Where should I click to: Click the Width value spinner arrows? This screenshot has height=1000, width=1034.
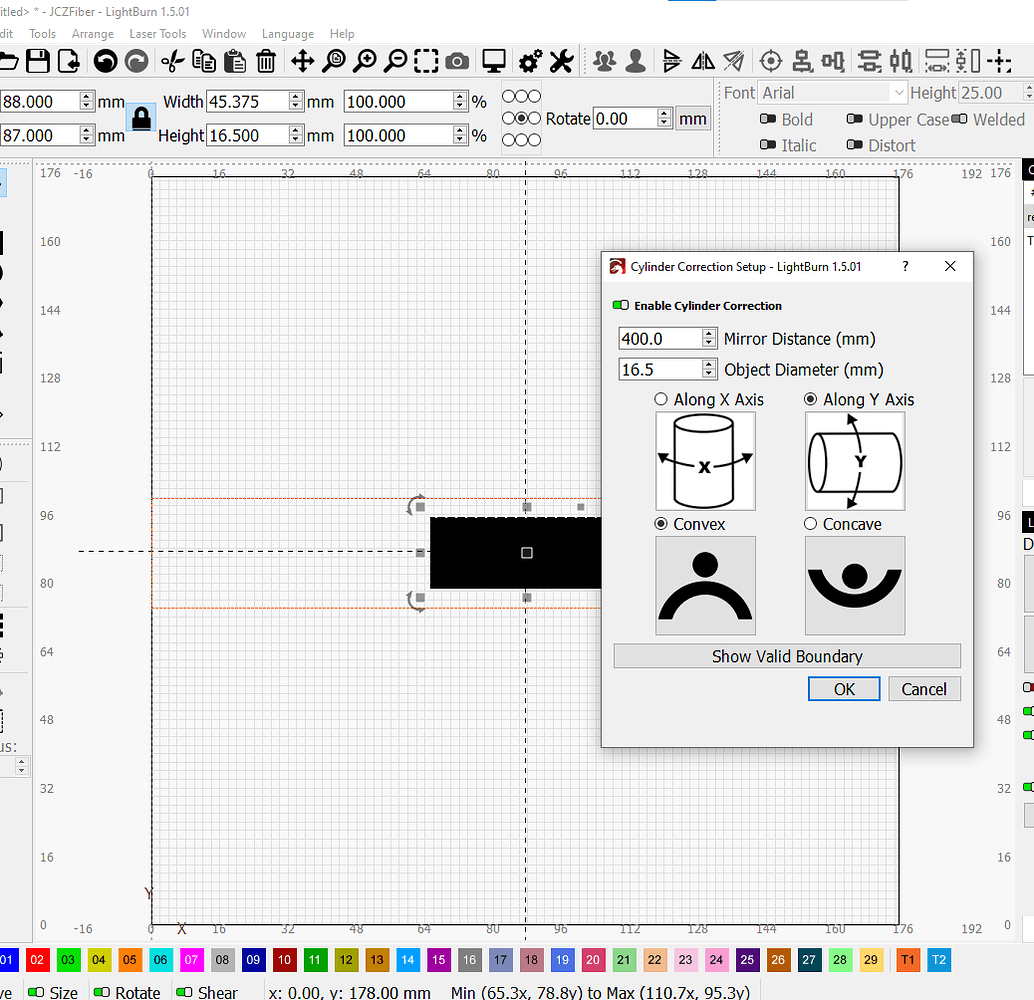coord(296,102)
